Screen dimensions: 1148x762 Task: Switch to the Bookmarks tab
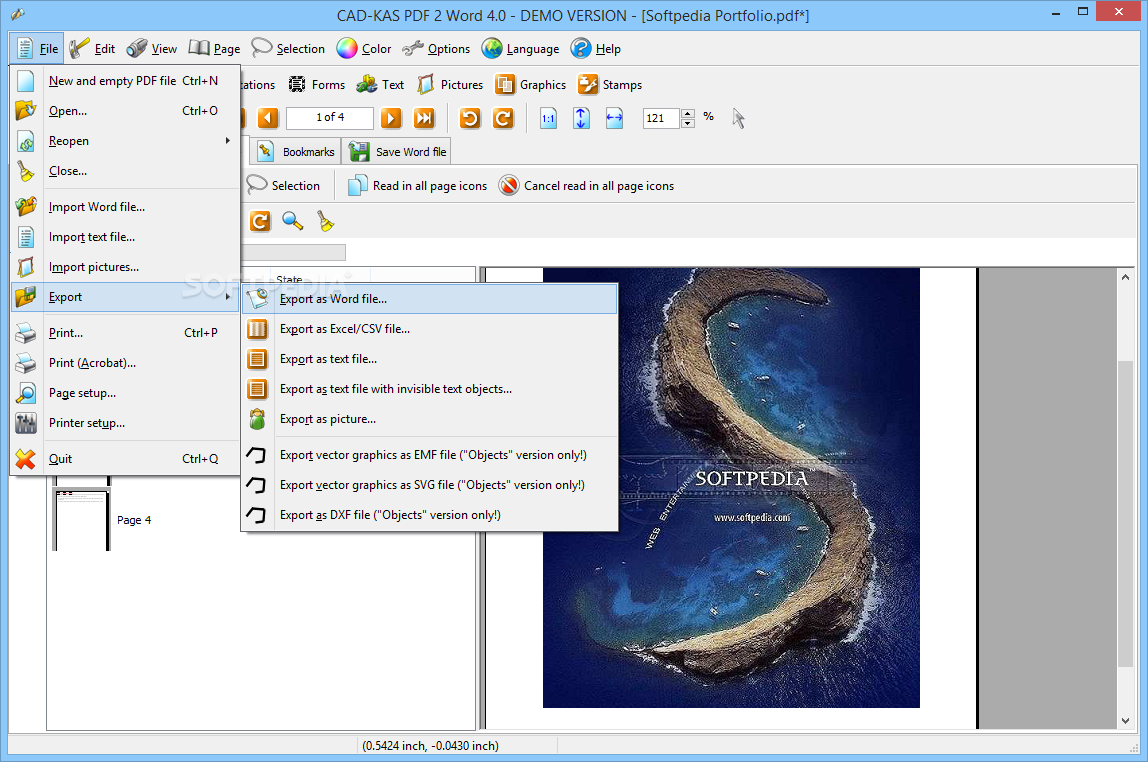[x=296, y=152]
